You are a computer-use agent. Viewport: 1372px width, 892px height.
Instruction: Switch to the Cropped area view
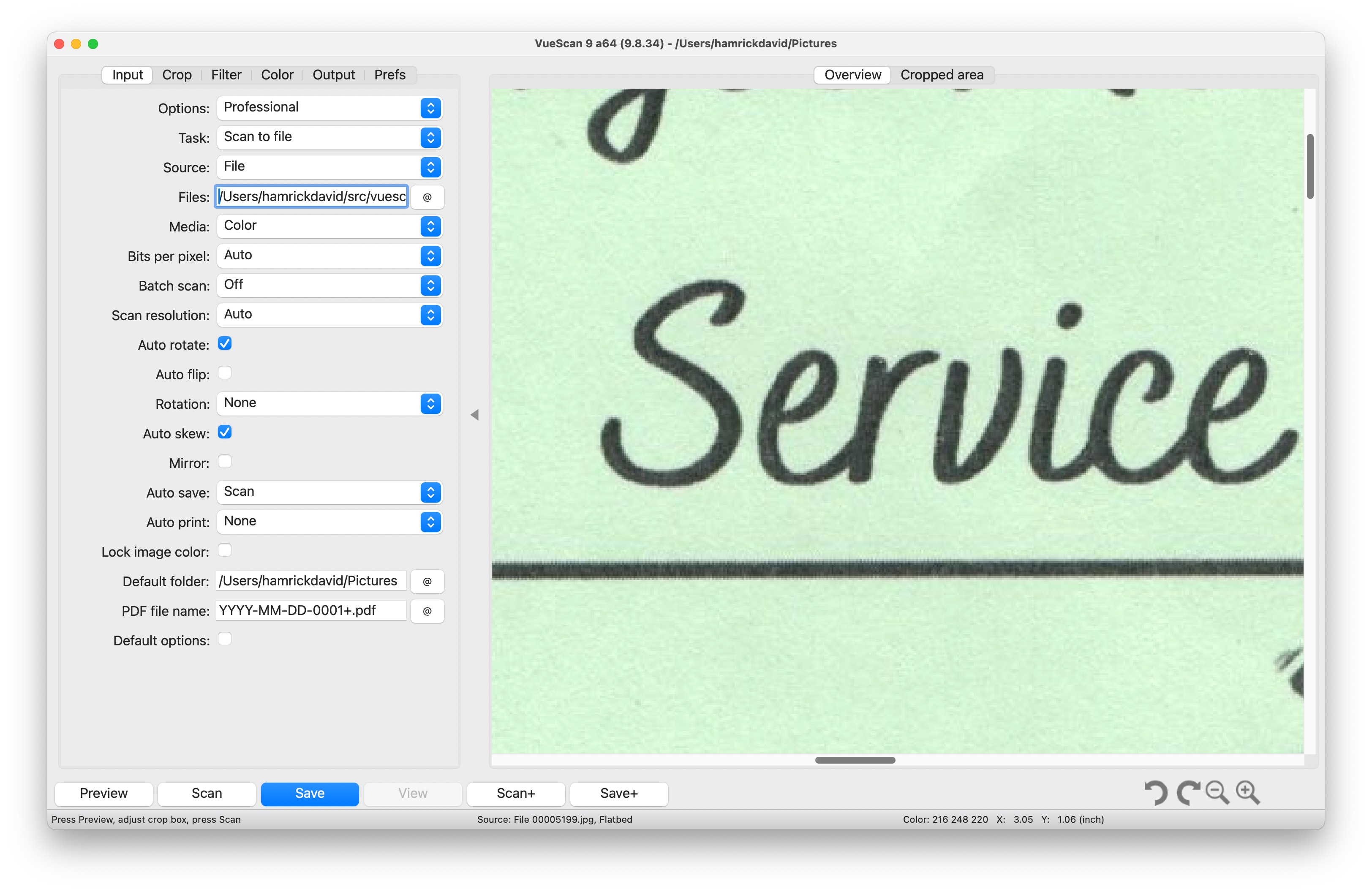(943, 74)
